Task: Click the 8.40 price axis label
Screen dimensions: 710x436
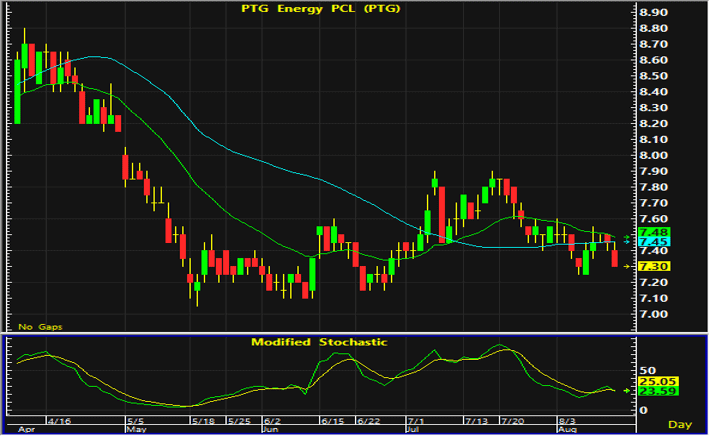Action: [653, 92]
